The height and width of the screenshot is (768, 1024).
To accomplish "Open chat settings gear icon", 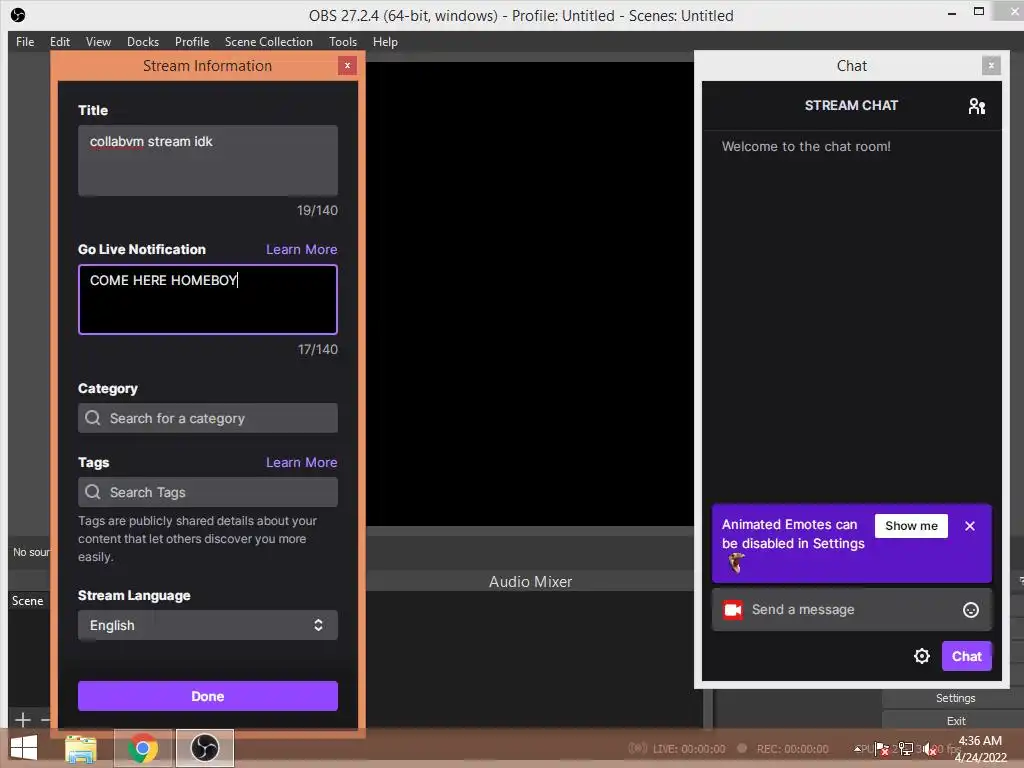I will 921,656.
